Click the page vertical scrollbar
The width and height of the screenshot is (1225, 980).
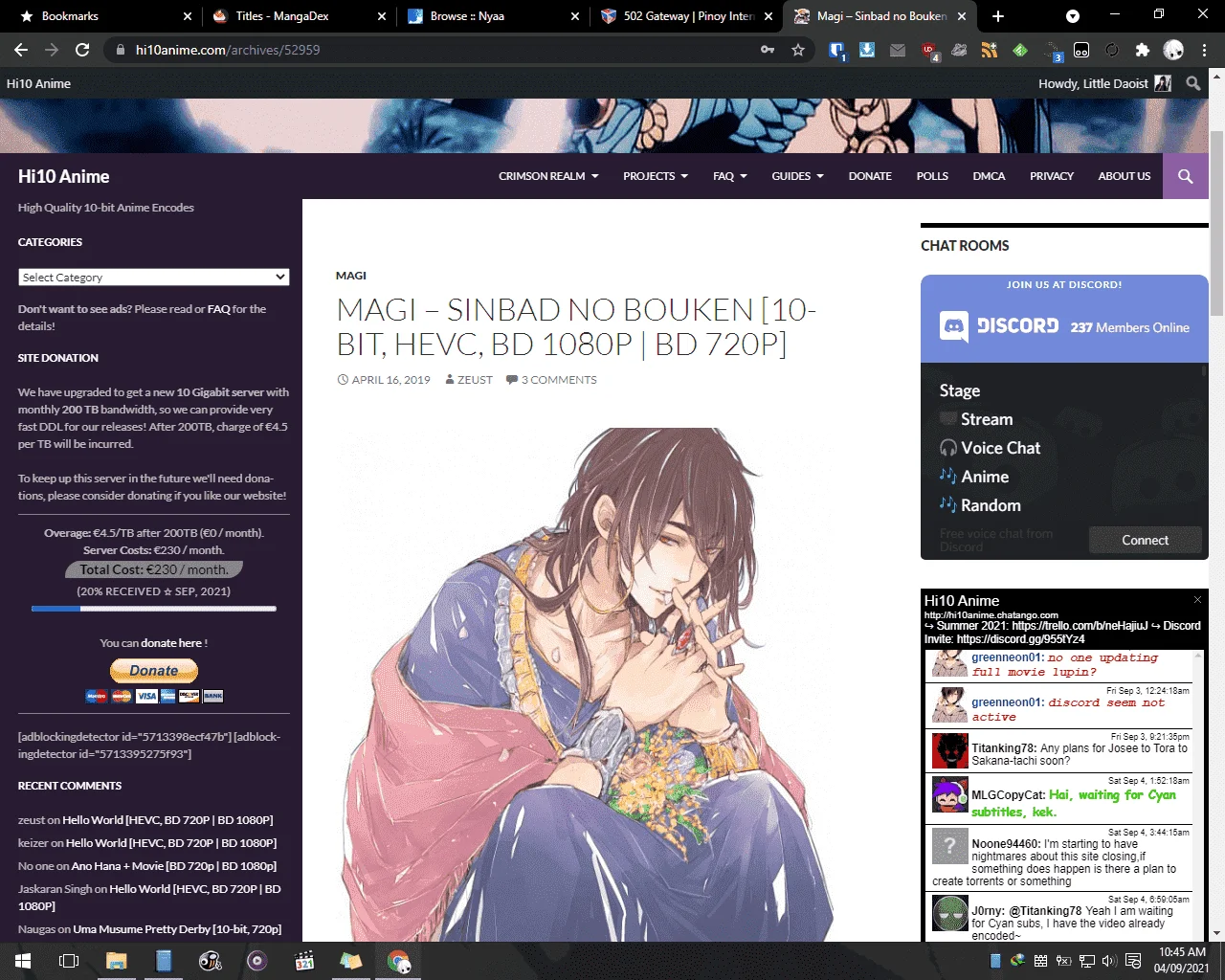[1217, 222]
